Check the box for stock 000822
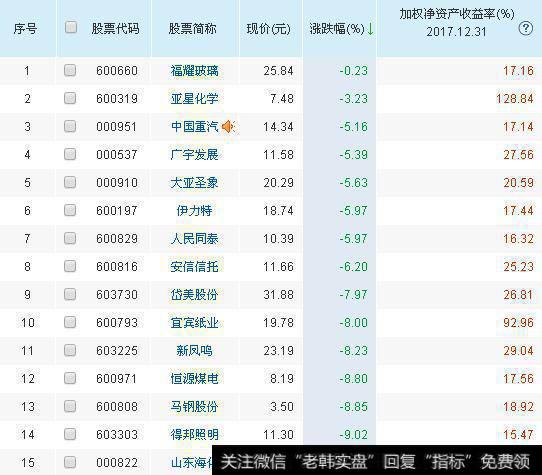 [70, 462]
